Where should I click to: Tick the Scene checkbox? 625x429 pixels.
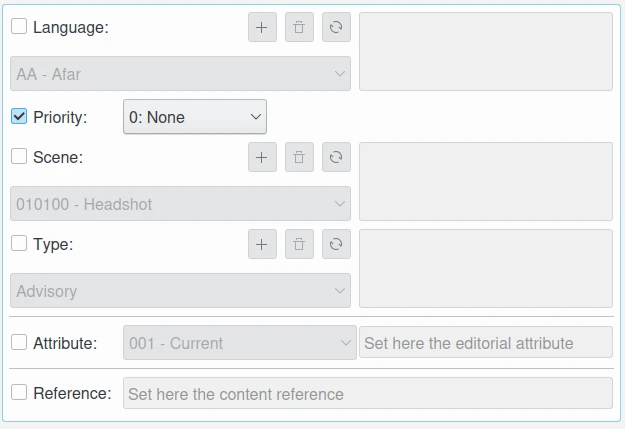click(19, 156)
